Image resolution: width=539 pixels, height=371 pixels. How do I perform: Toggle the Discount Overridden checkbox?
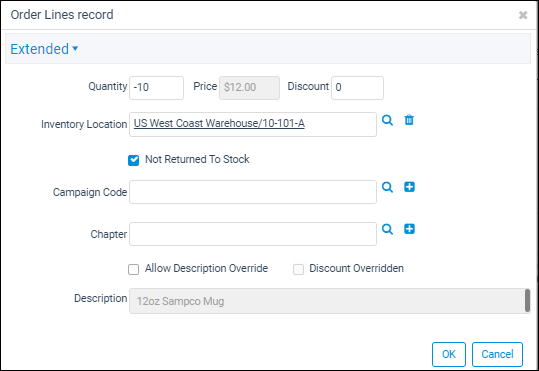point(298,269)
